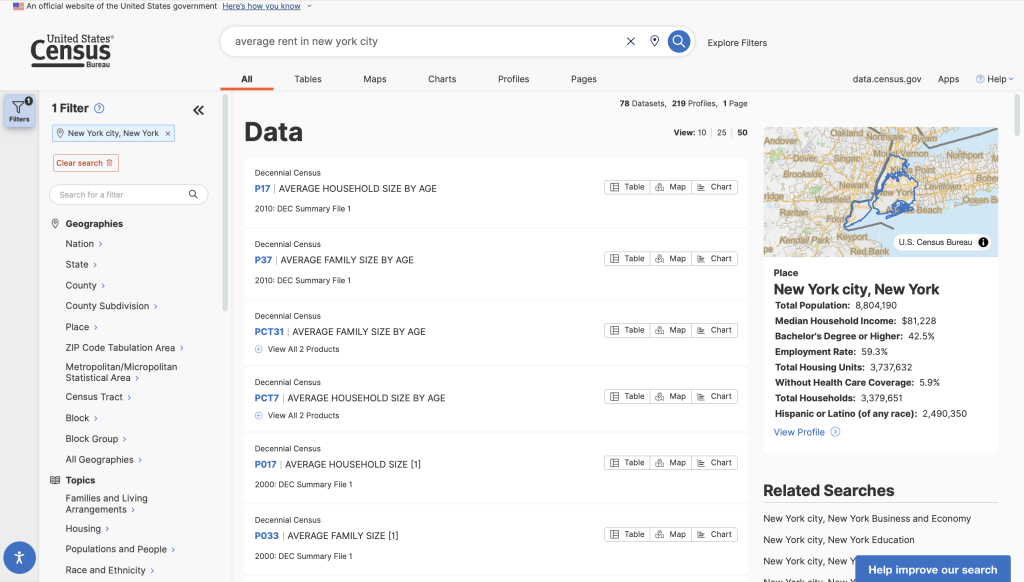The image size is (1024, 582).
Task: Collapse the filter sidebar with double chevron
Action: click(x=198, y=110)
